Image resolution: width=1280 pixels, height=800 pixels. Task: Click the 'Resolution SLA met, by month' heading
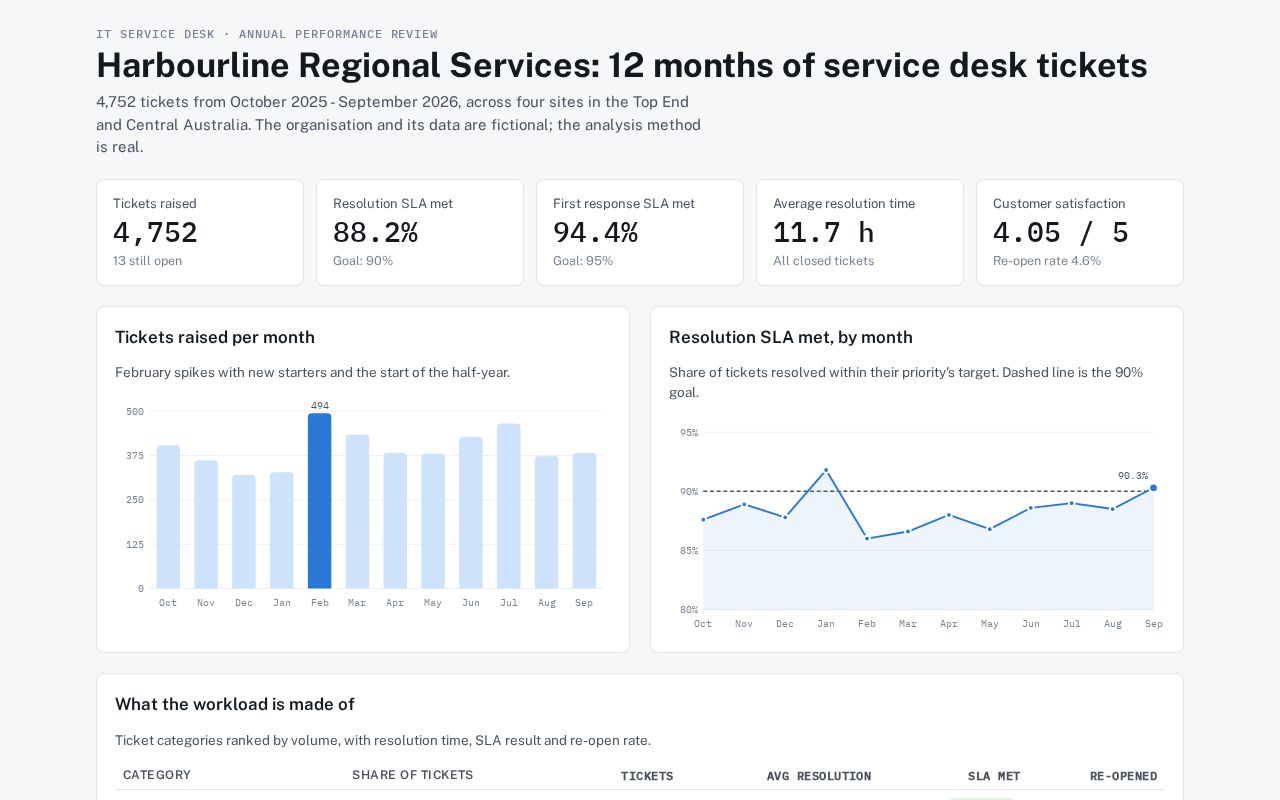click(x=791, y=337)
